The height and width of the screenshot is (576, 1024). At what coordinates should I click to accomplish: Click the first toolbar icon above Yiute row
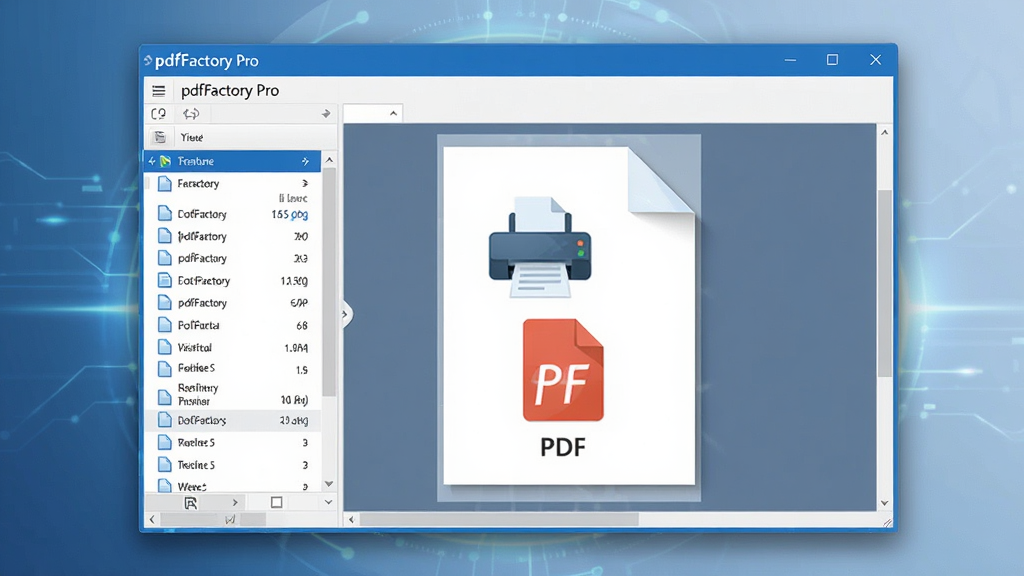pos(158,114)
